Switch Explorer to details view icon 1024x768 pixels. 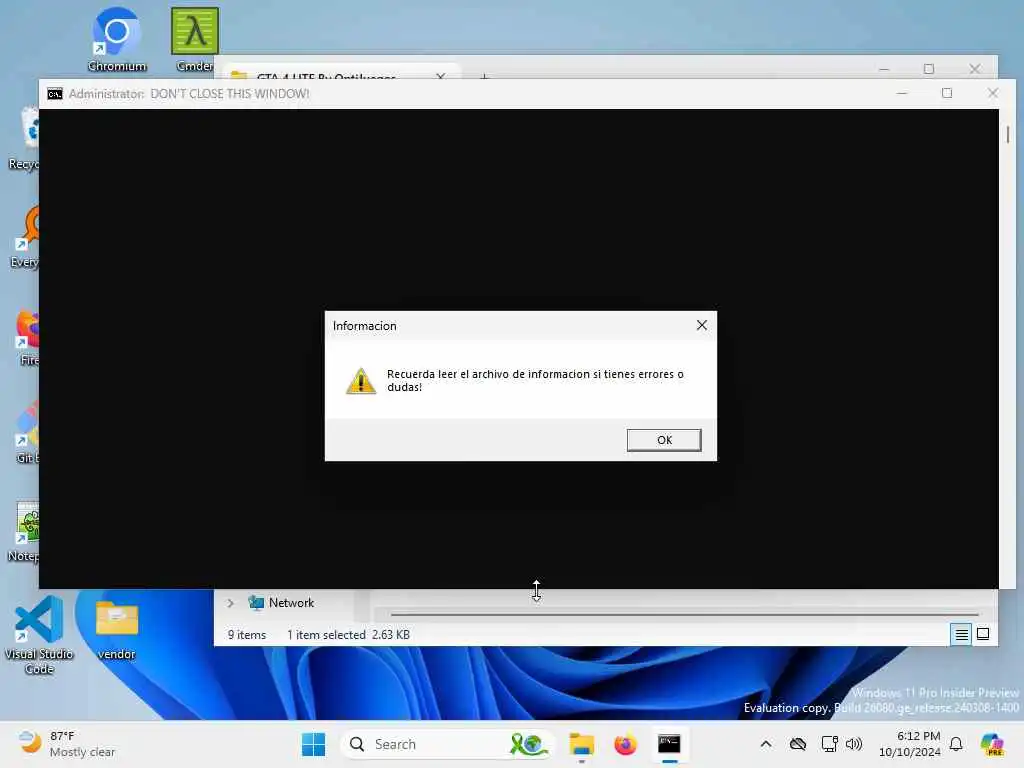pyautogui.click(x=961, y=634)
